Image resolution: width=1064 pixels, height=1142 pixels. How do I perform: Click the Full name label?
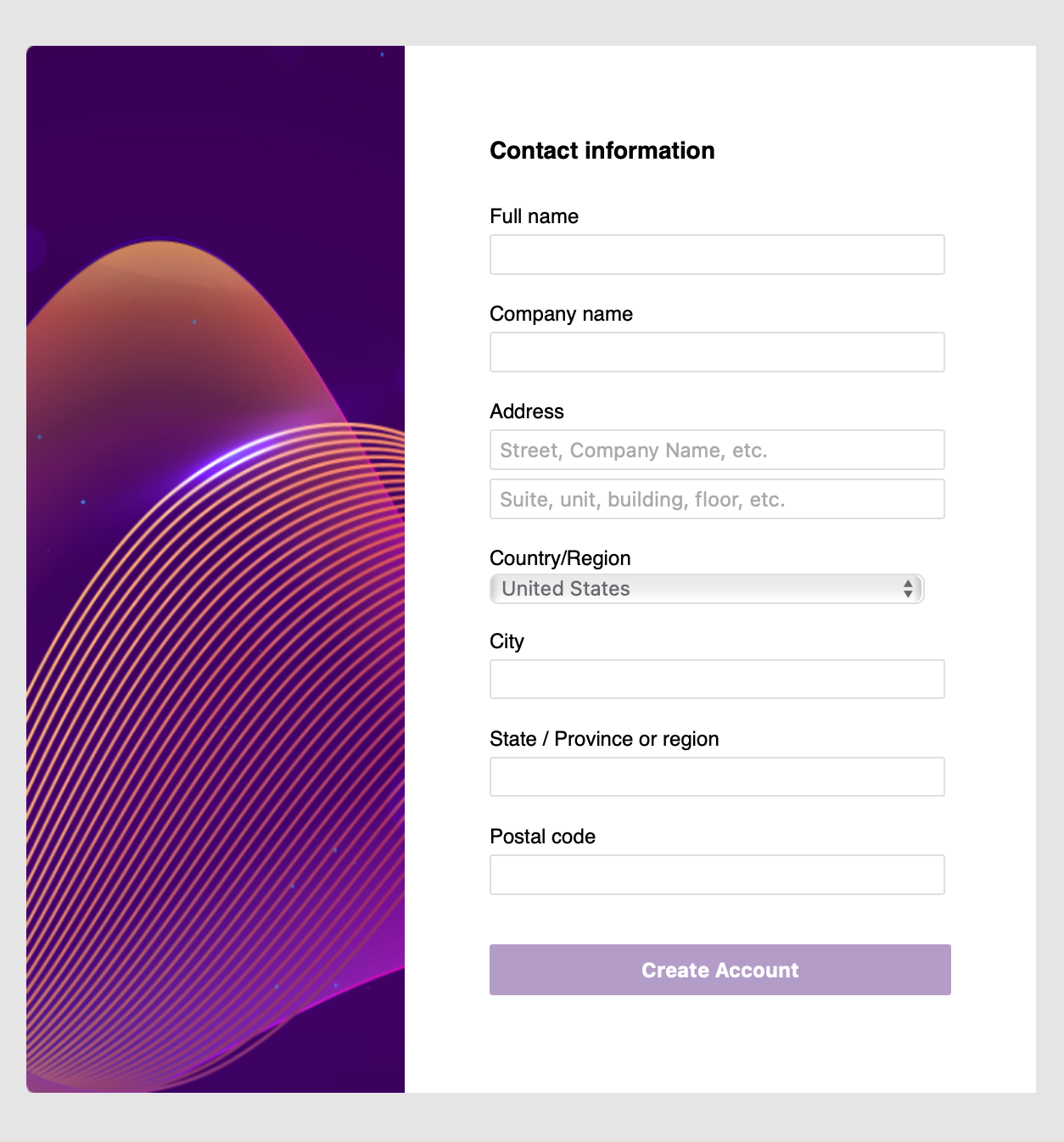pos(534,216)
